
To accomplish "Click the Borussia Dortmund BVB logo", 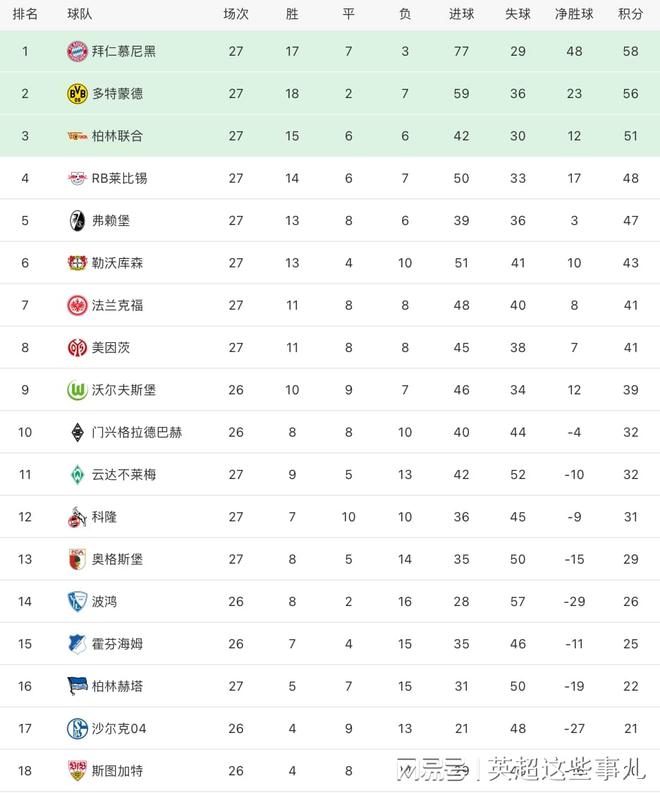I will tap(76, 93).
